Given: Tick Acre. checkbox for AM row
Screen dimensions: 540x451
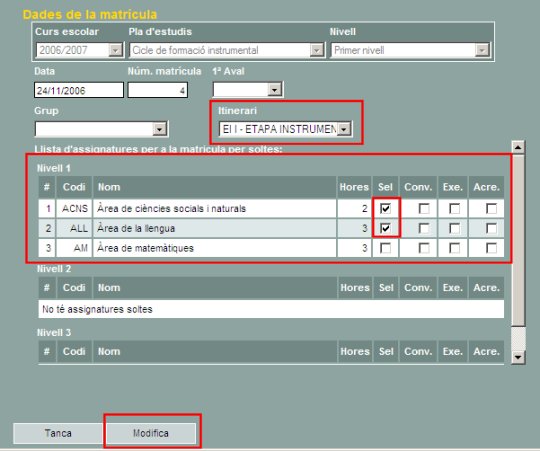Looking at the screenshot, I should point(491,248).
